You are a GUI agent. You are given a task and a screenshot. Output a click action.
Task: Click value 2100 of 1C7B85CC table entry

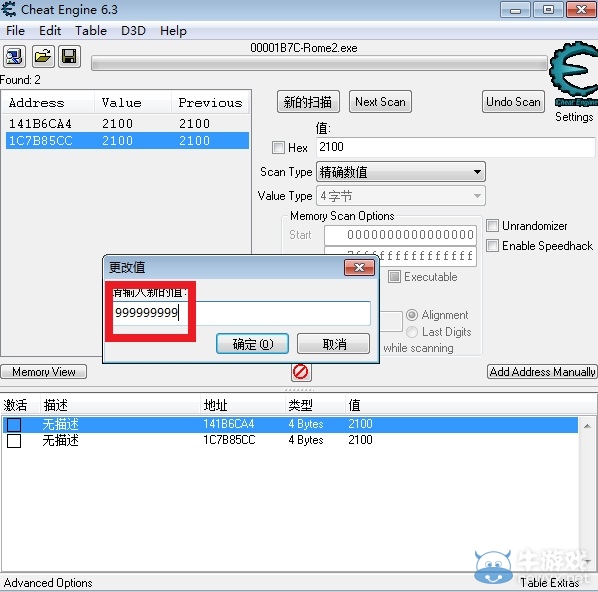coord(360,440)
